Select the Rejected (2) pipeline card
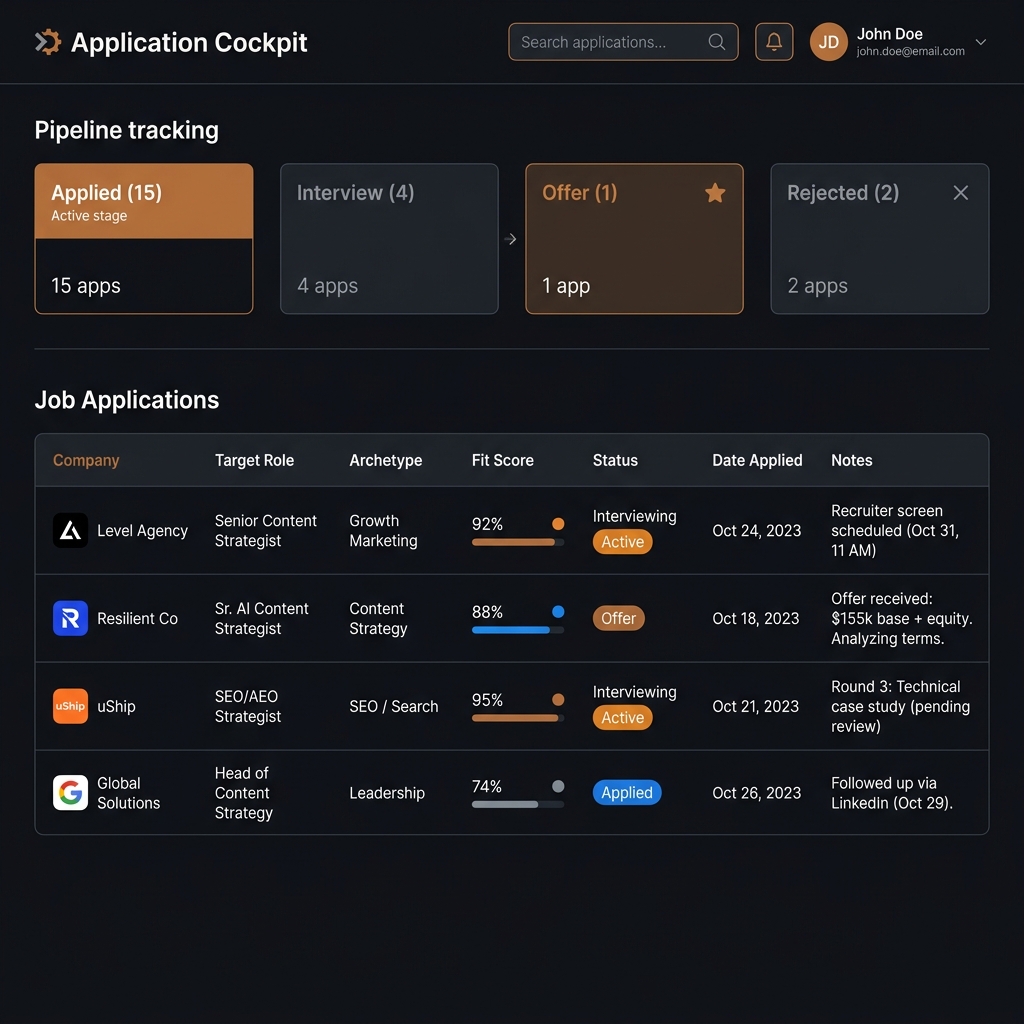Screen dimensions: 1024x1024 click(880, 238)
